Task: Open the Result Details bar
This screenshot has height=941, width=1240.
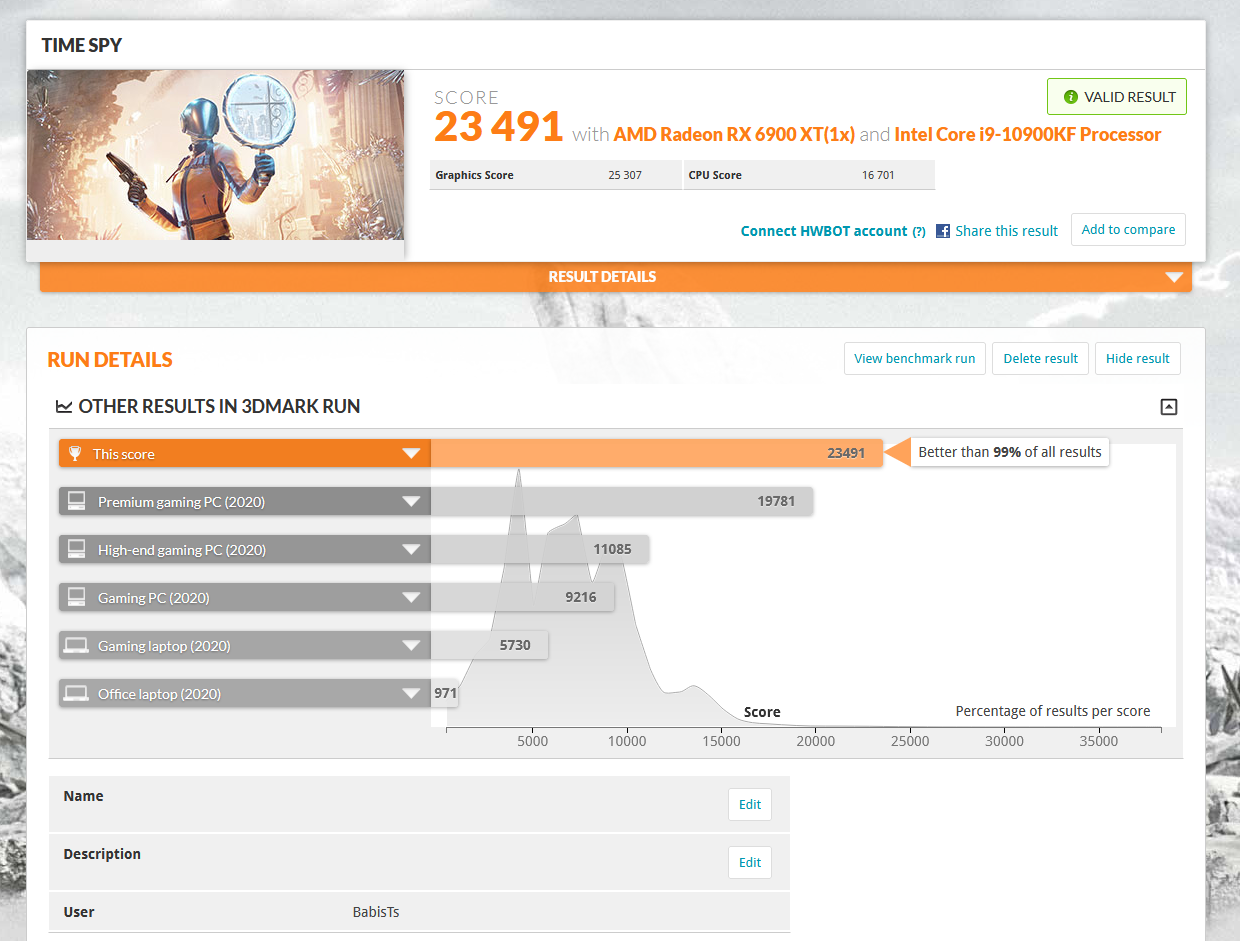Action: pyautogui.click(x=615, y=277)
